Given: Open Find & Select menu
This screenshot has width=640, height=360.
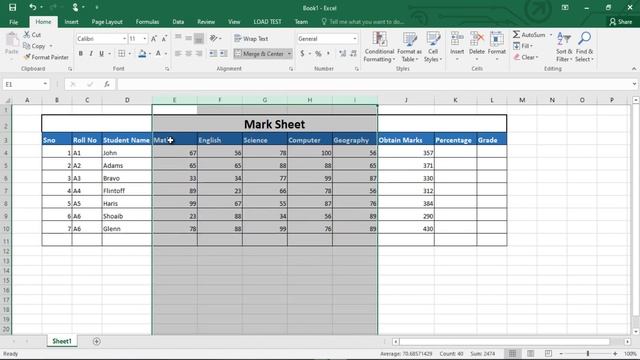Looking at the screenshot, I should tap(584, 47).
